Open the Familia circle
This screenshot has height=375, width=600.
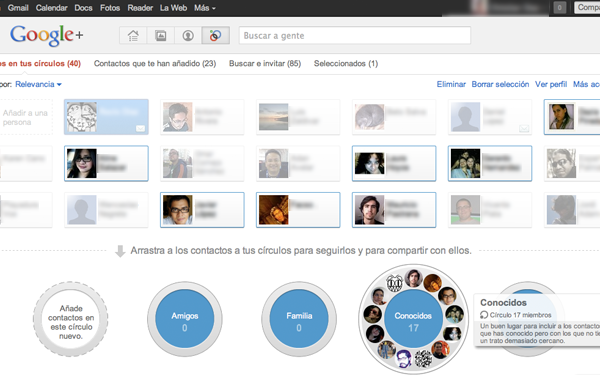click(299, 319)
